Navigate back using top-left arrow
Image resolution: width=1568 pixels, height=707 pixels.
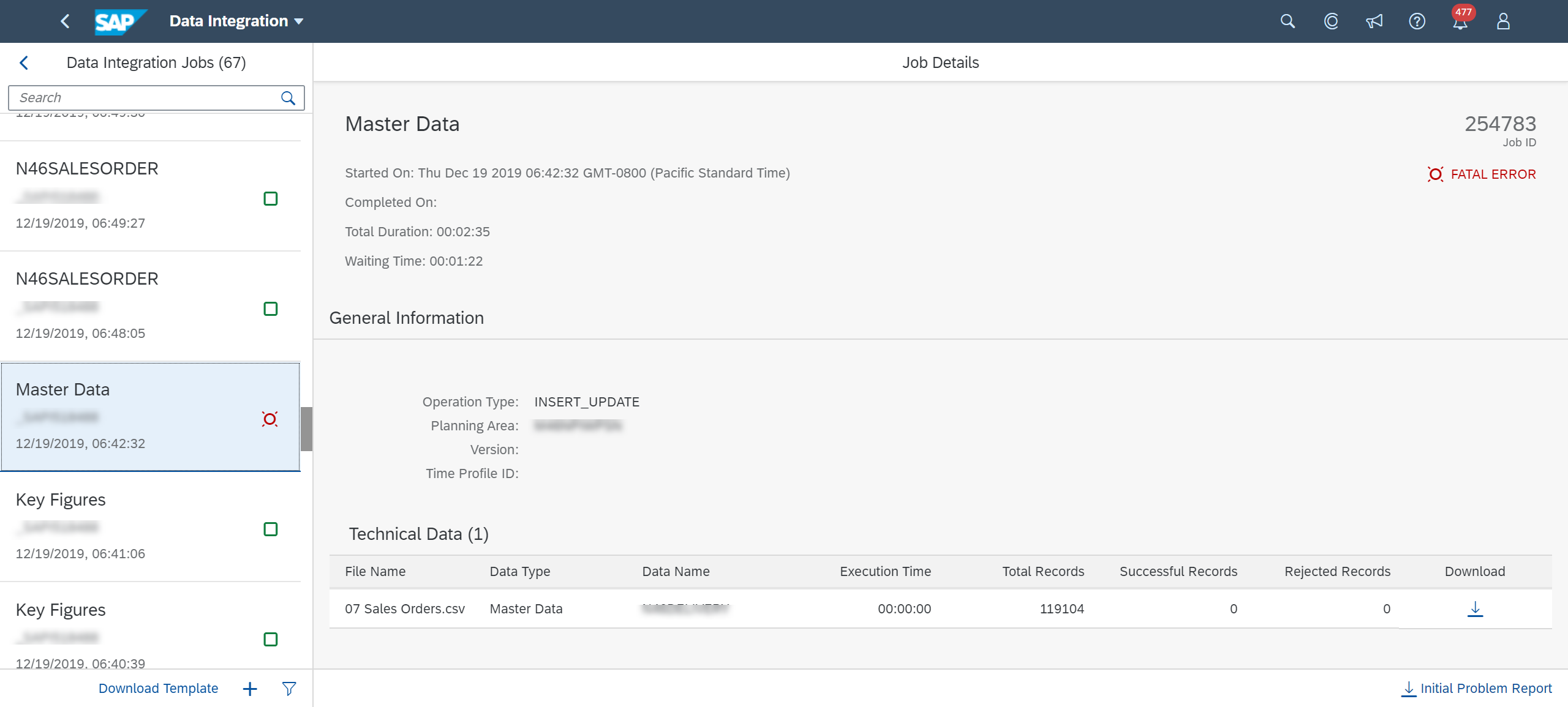tap(65, 21)
